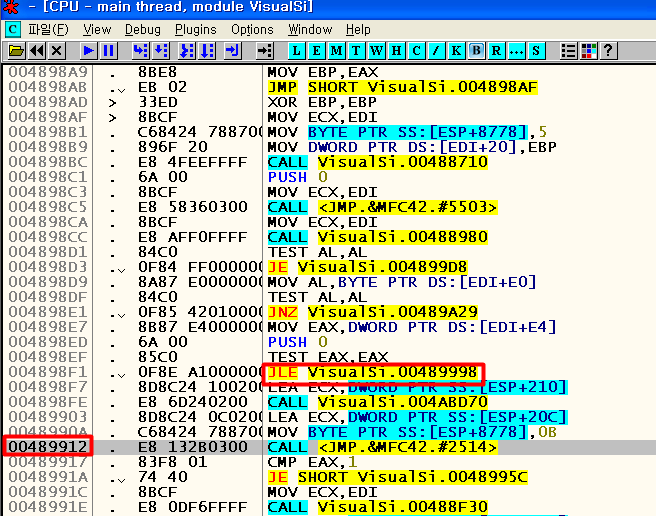Show Handles with H button
Screen dimensions: 656x516
(x=396, y=51)
